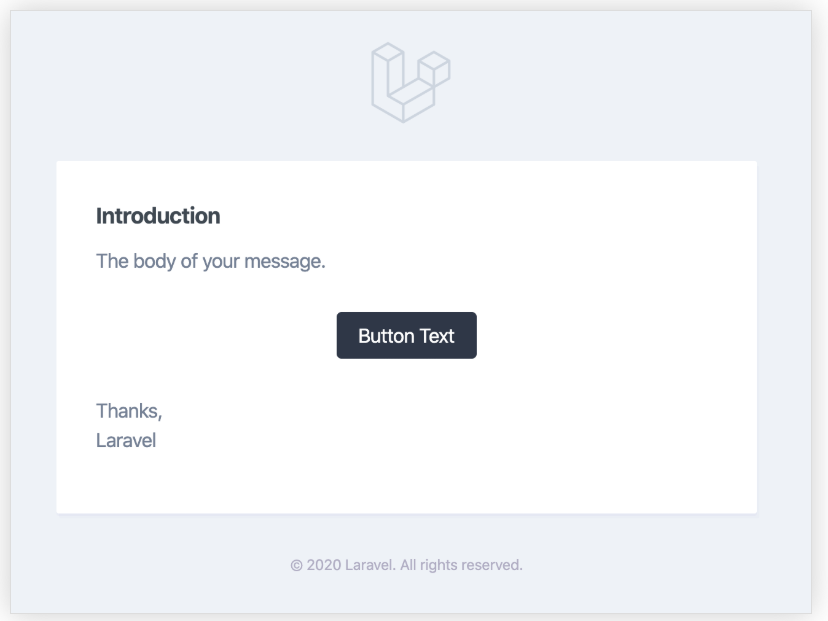Select the word 'Introduction' at the card top
This screenshot has height=621, width=828.
point(157,215)
